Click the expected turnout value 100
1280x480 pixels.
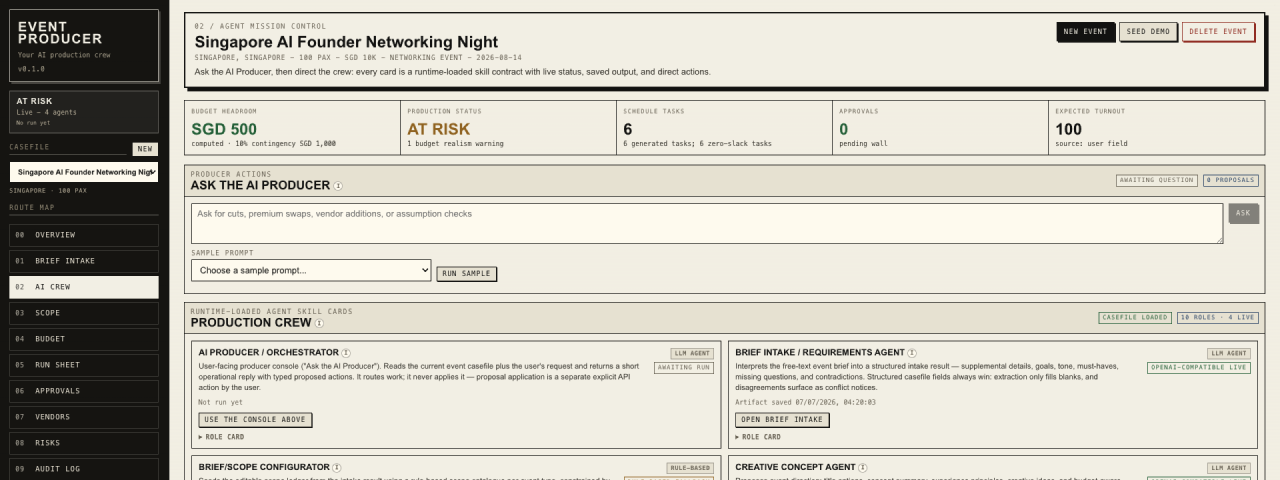tap(1068, 129)
